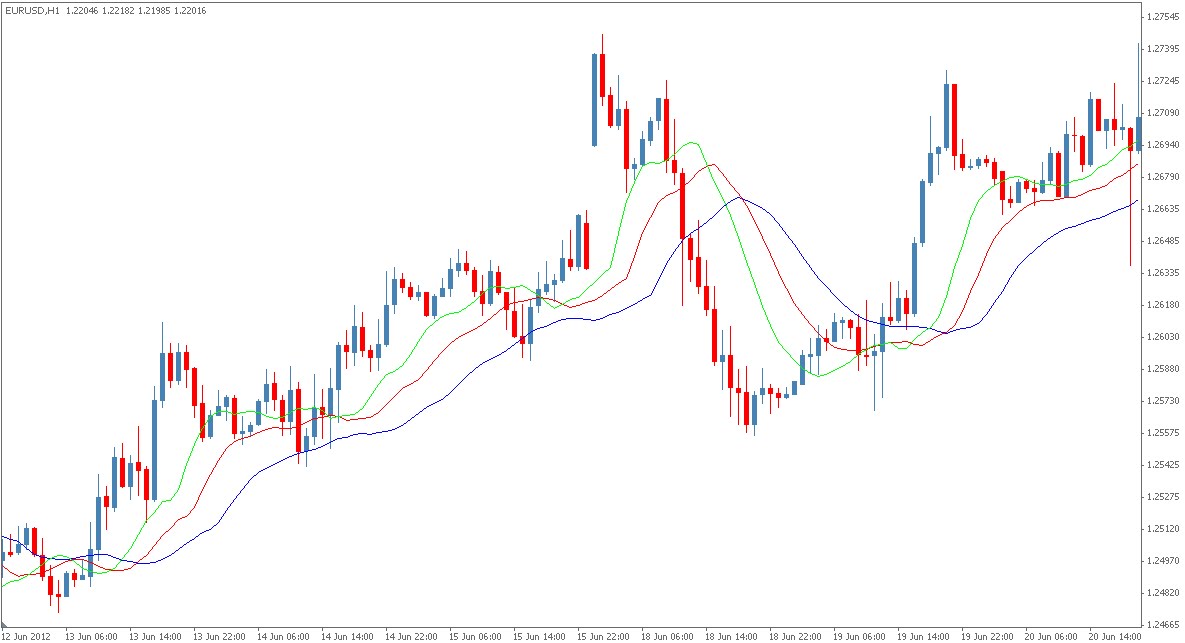Click the EURUSD,H1 chart title text
The image size is (1185, 643).
[x=32, y=11]
